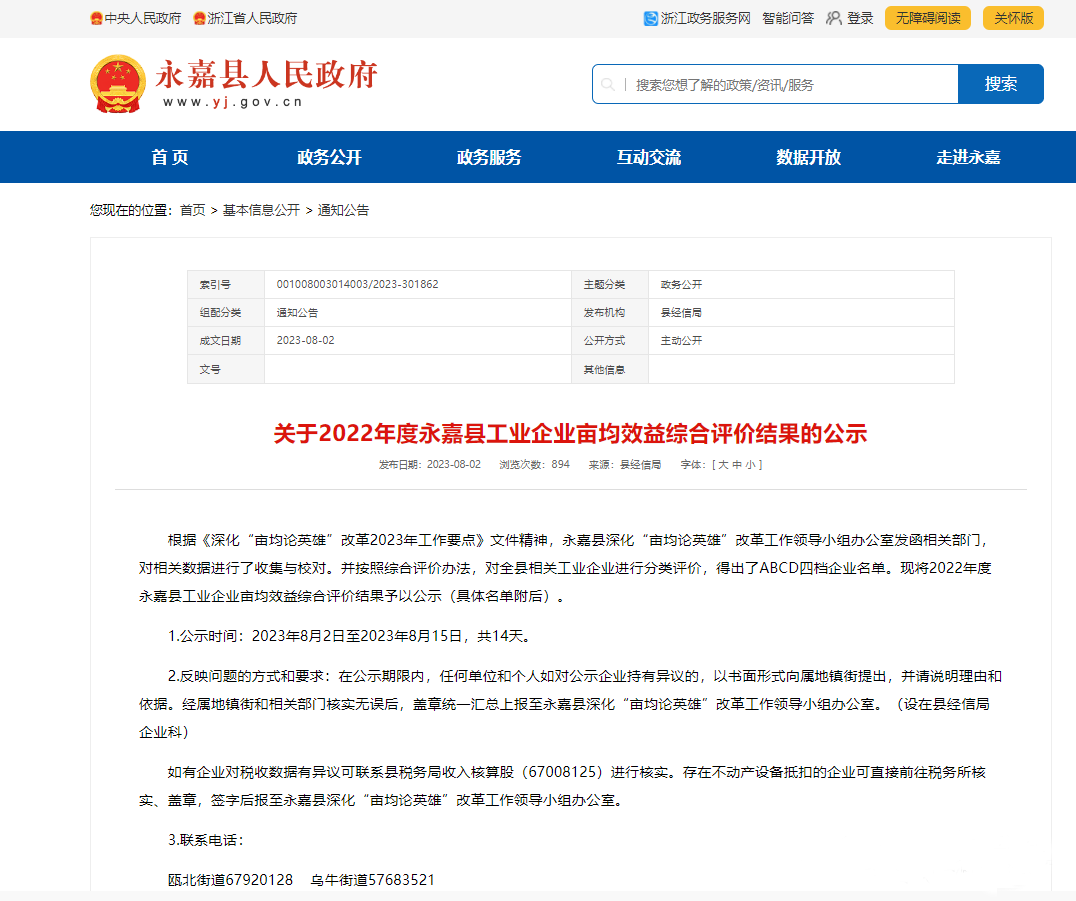Click the magnifier icon inside the search box

coord(609,84)
